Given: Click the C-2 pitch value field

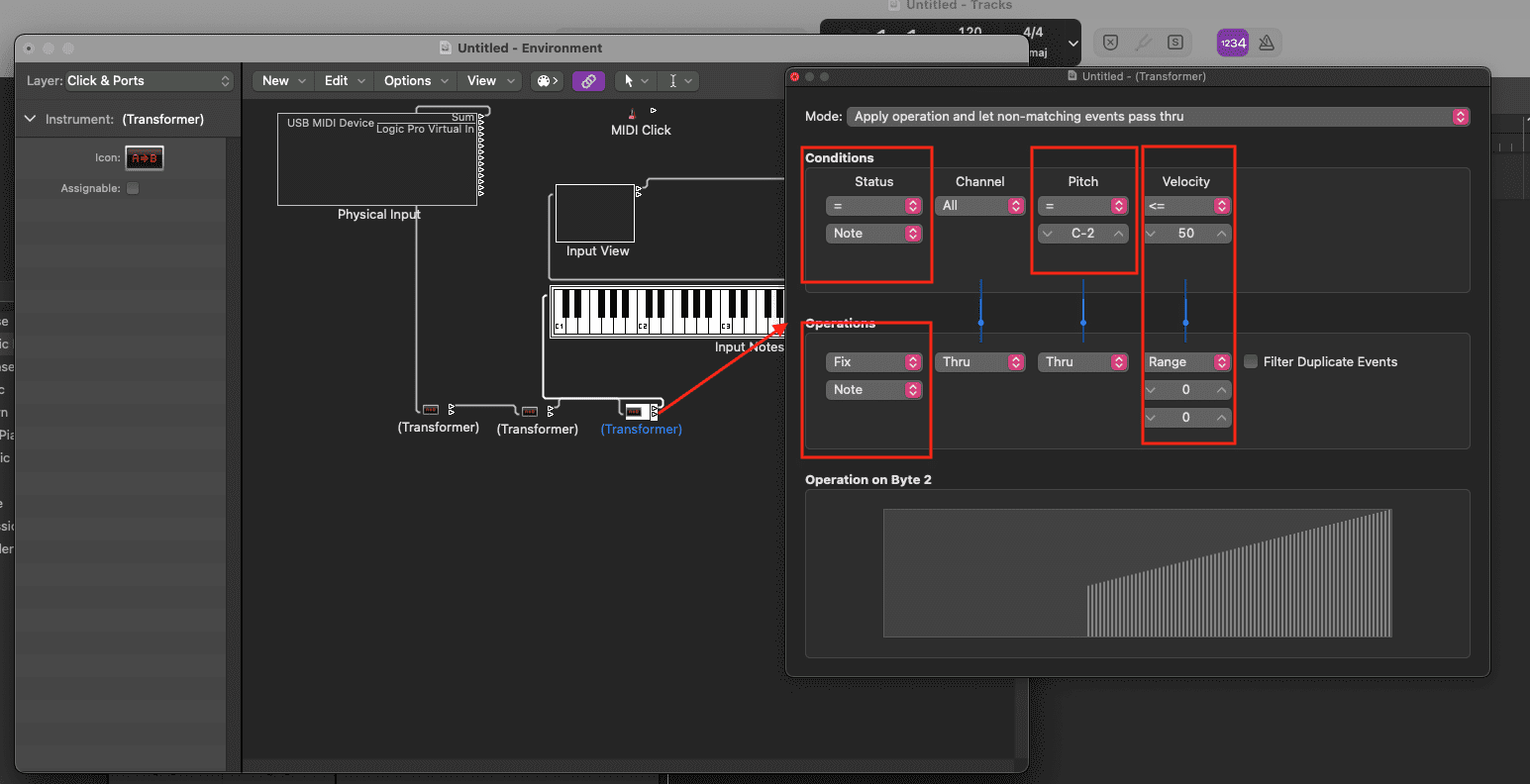Looking at the screenshot, I should point(1082,234).
